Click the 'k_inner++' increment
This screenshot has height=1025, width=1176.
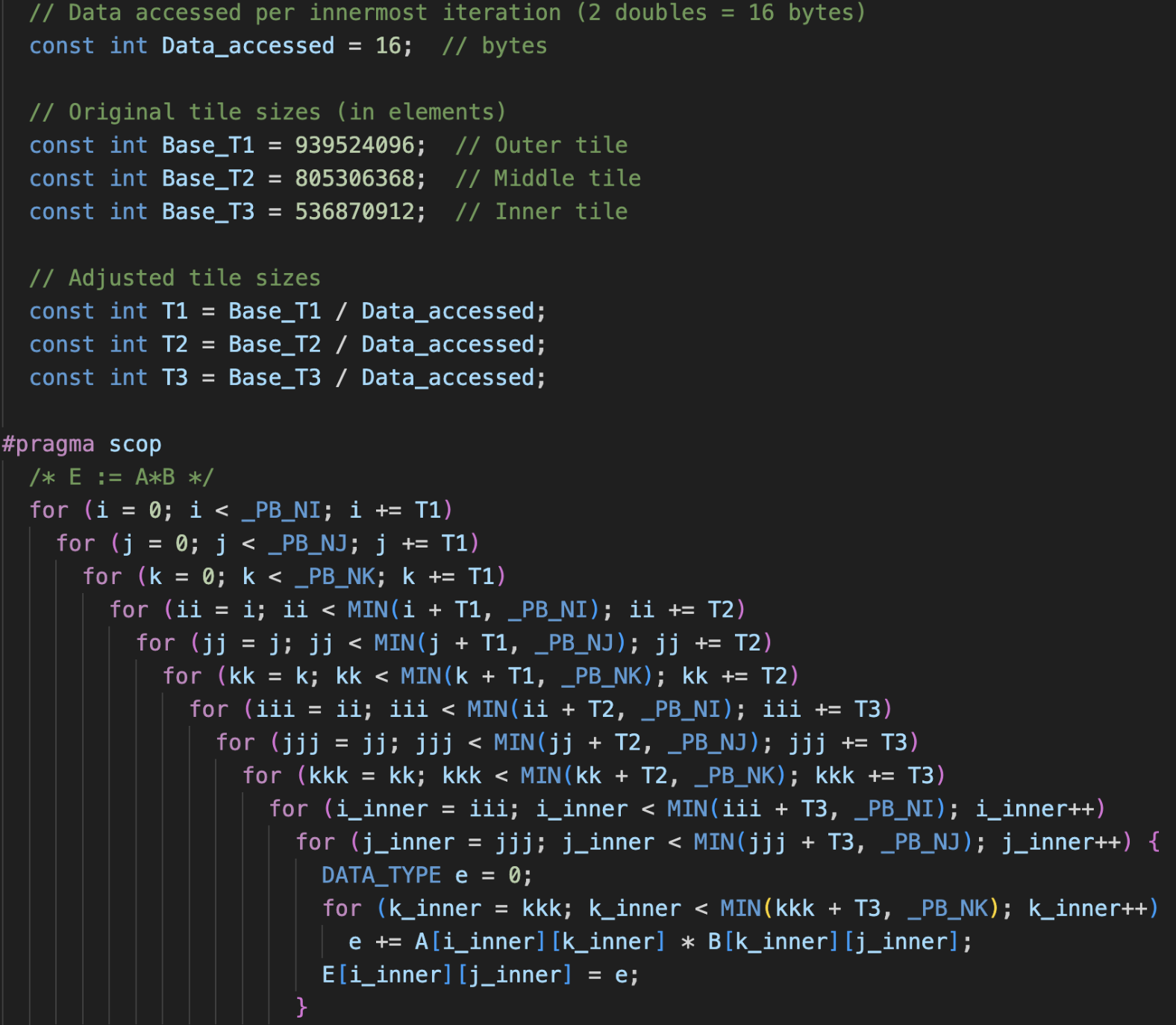pos(1088,908)
